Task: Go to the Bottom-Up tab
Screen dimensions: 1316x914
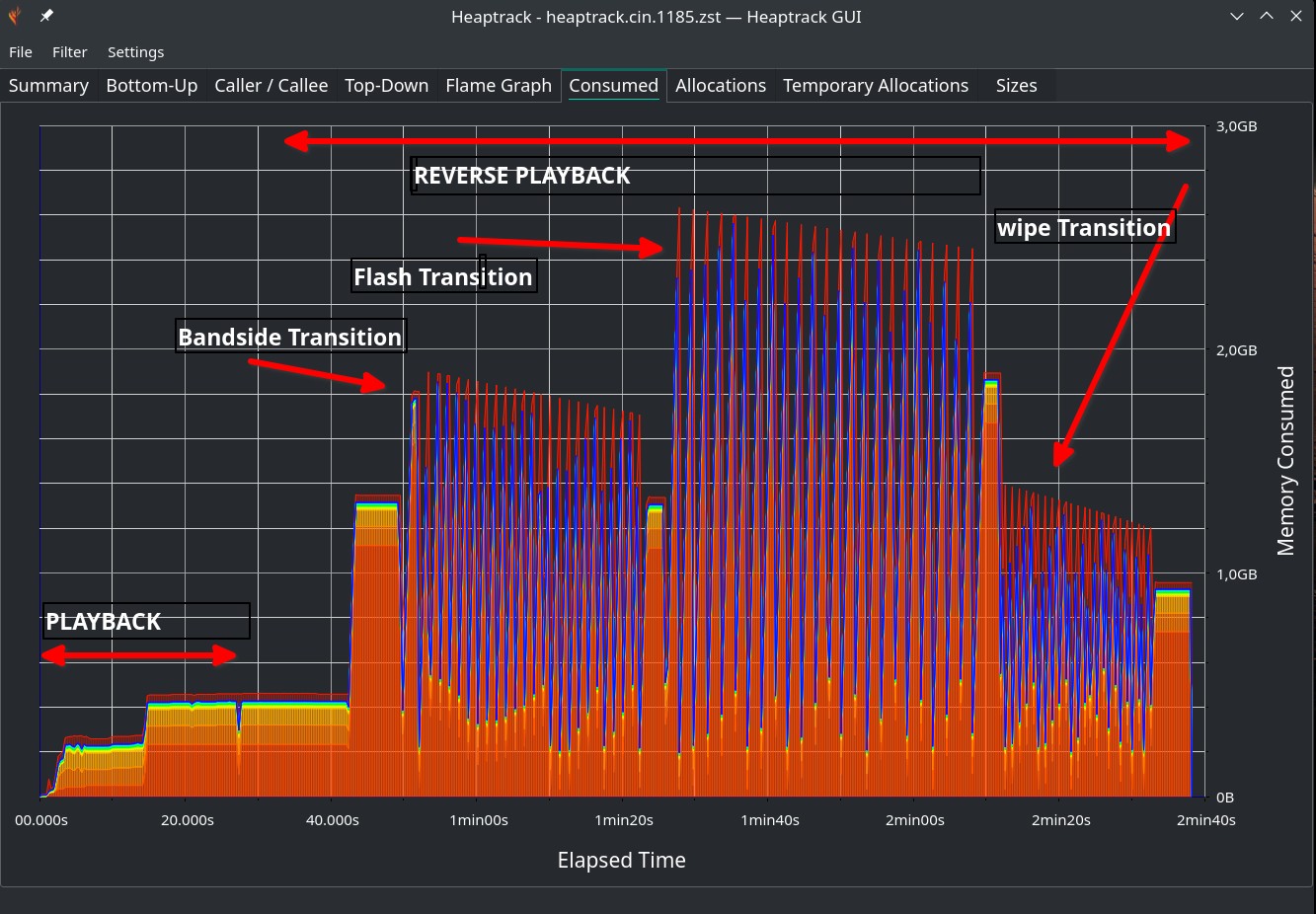Action: 151,86
